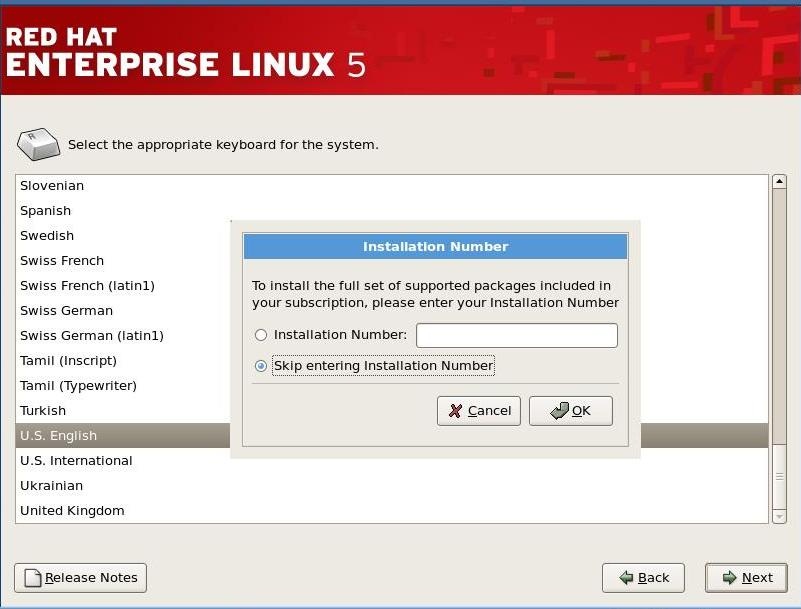Click Next to continue installation
The height and width of the screenshot is (609, 801).
tap(746, 577)
